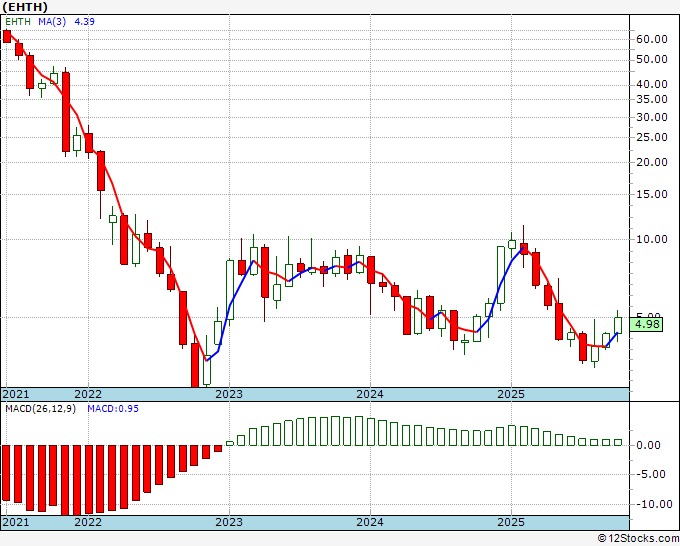Click 2022 on the price chart timeline
Image resolution: width=680 pixels, height=546 pixels.
[x=88, y=394]
